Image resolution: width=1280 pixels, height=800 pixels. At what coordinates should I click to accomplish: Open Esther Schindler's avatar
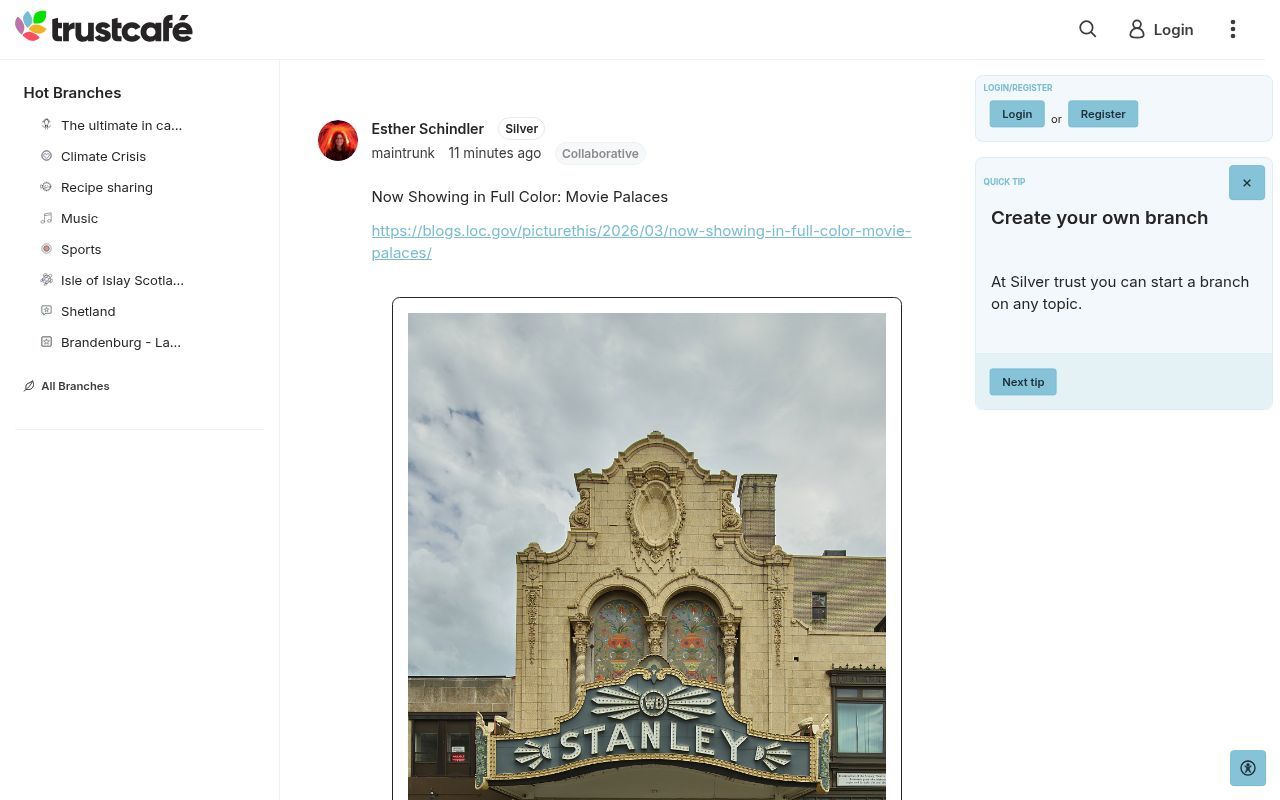(x=338, y=141)
